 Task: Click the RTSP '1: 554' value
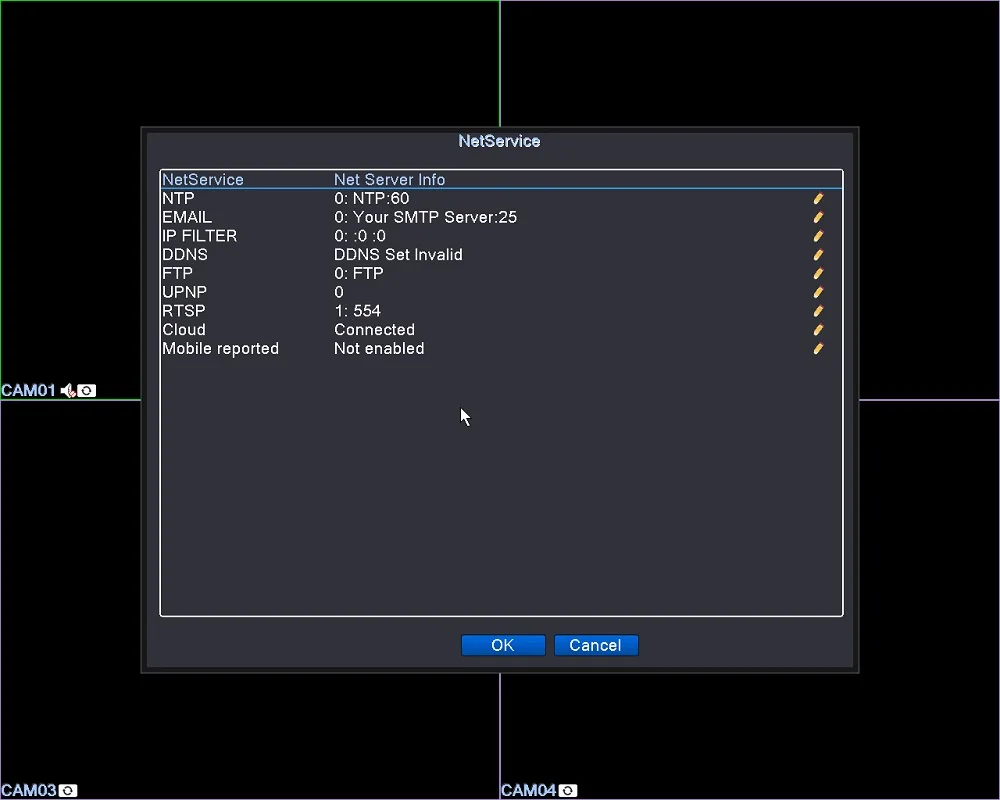pos(358,311)
